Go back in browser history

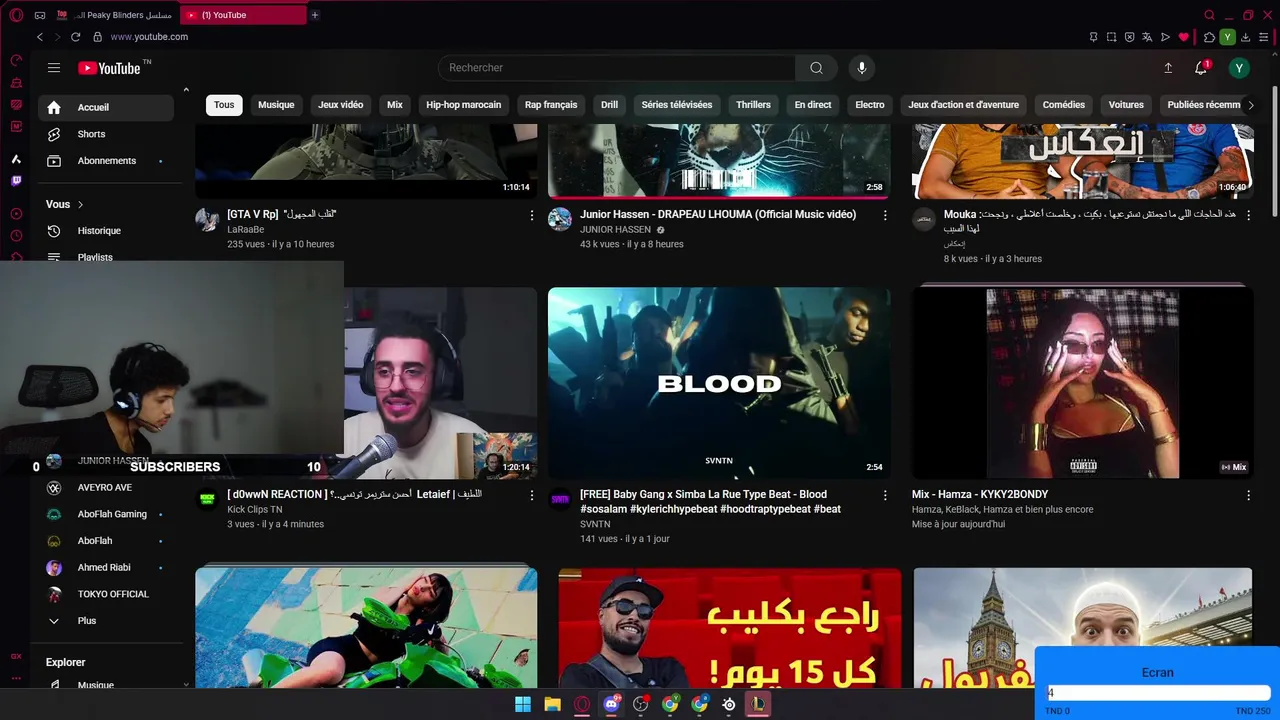[39, 37]
